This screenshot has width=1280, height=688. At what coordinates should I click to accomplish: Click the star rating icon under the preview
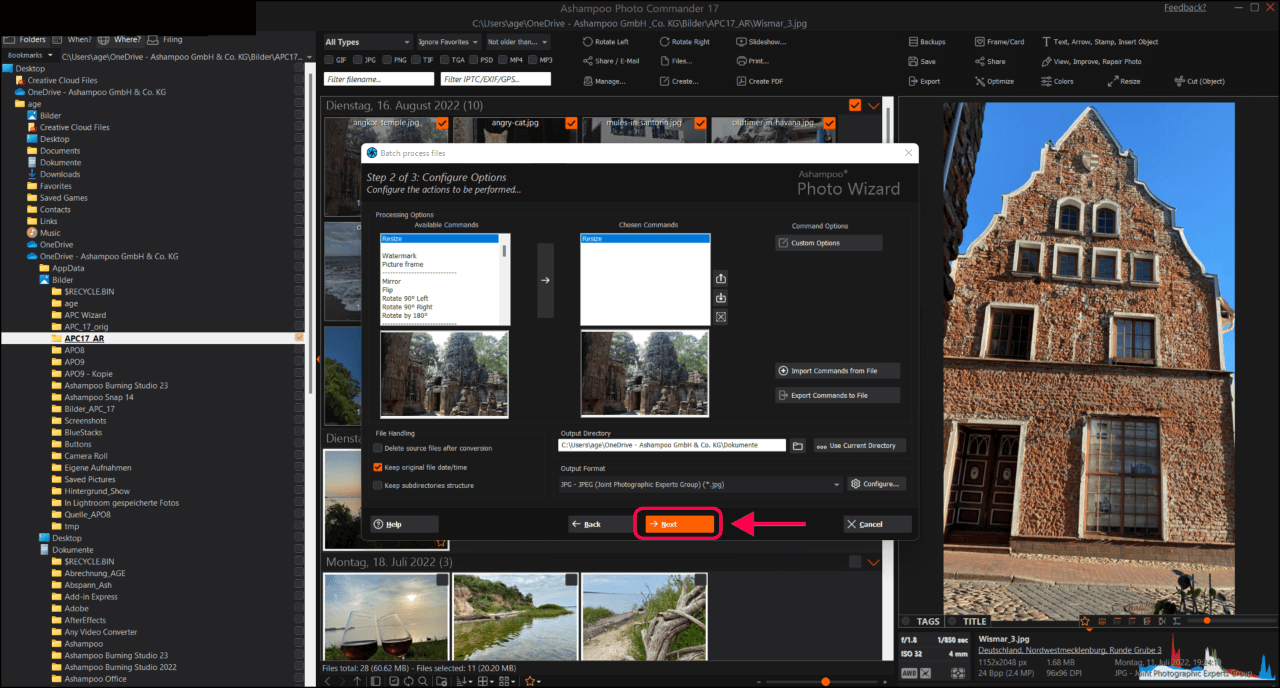[x=1085, y=621]
